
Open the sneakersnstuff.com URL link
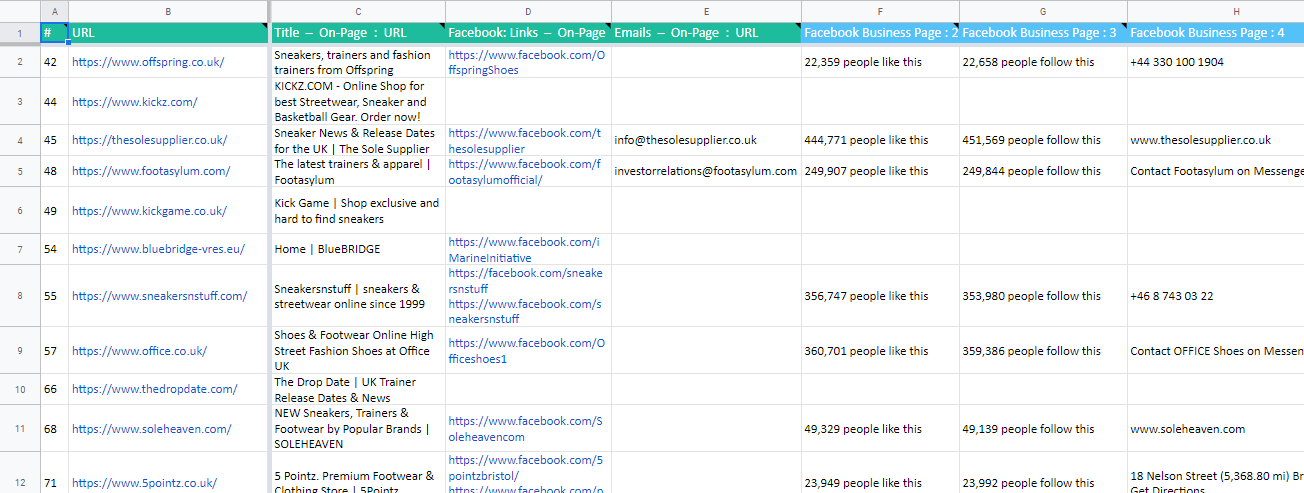159,296
